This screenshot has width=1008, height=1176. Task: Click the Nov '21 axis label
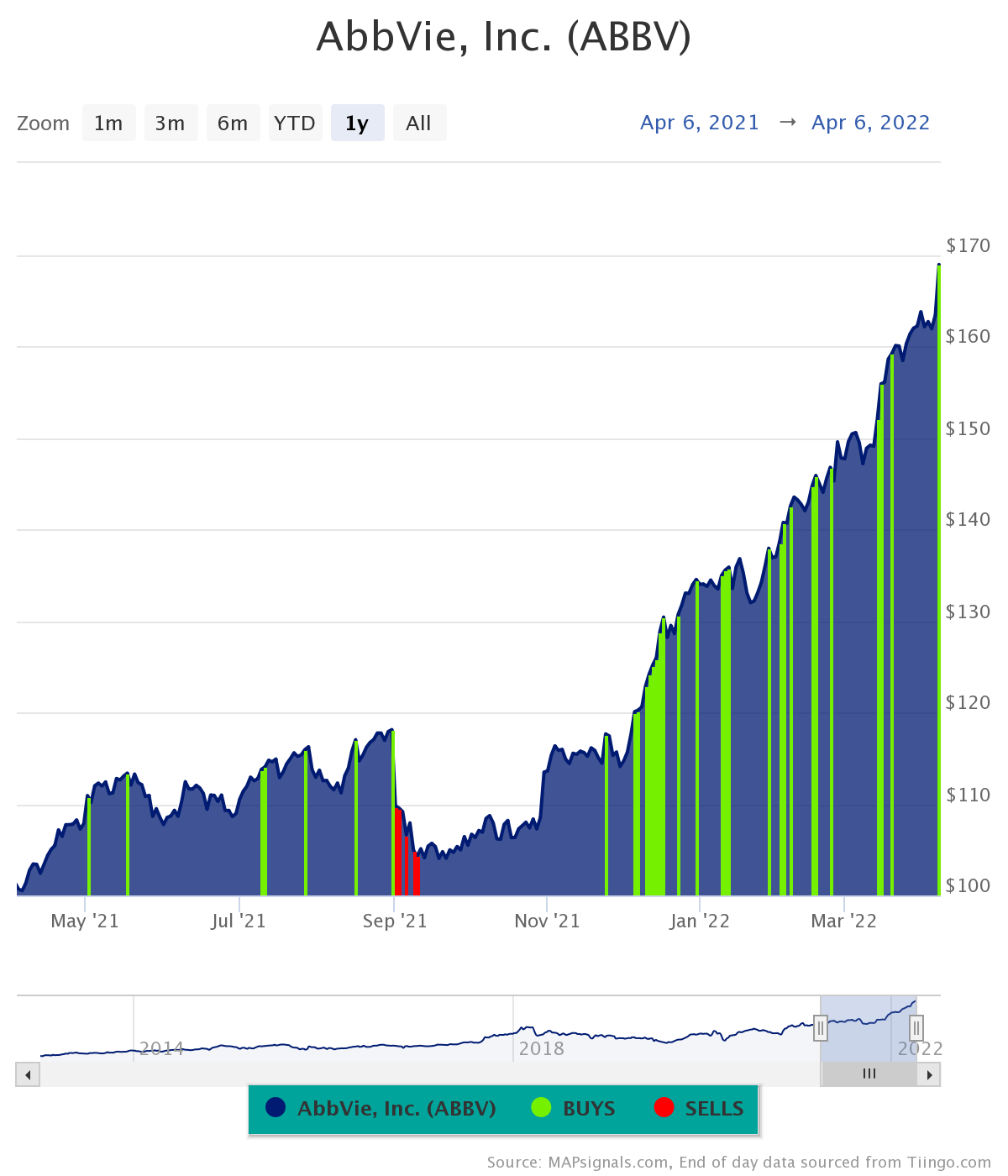tap(547, 921)
